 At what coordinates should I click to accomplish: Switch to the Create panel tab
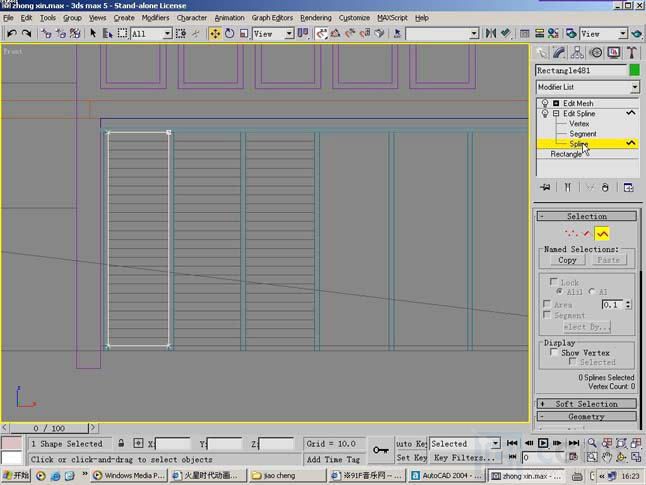[542, 53]
